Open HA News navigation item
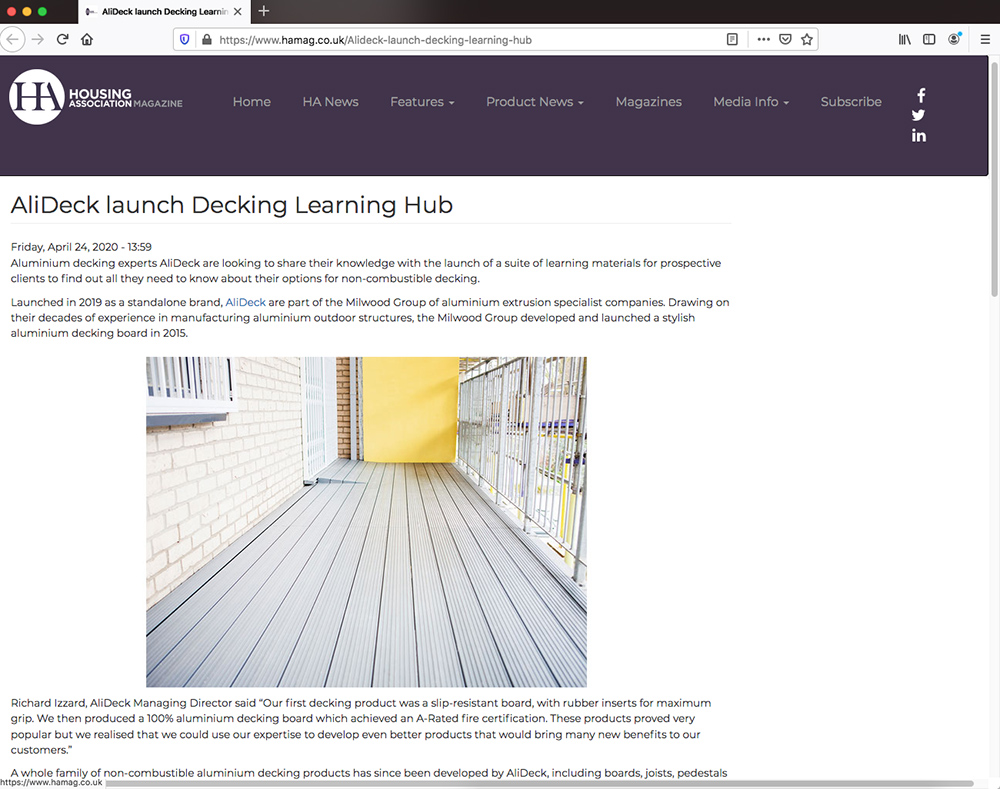This screenshot has width=1000, height=789. (330, 102)
